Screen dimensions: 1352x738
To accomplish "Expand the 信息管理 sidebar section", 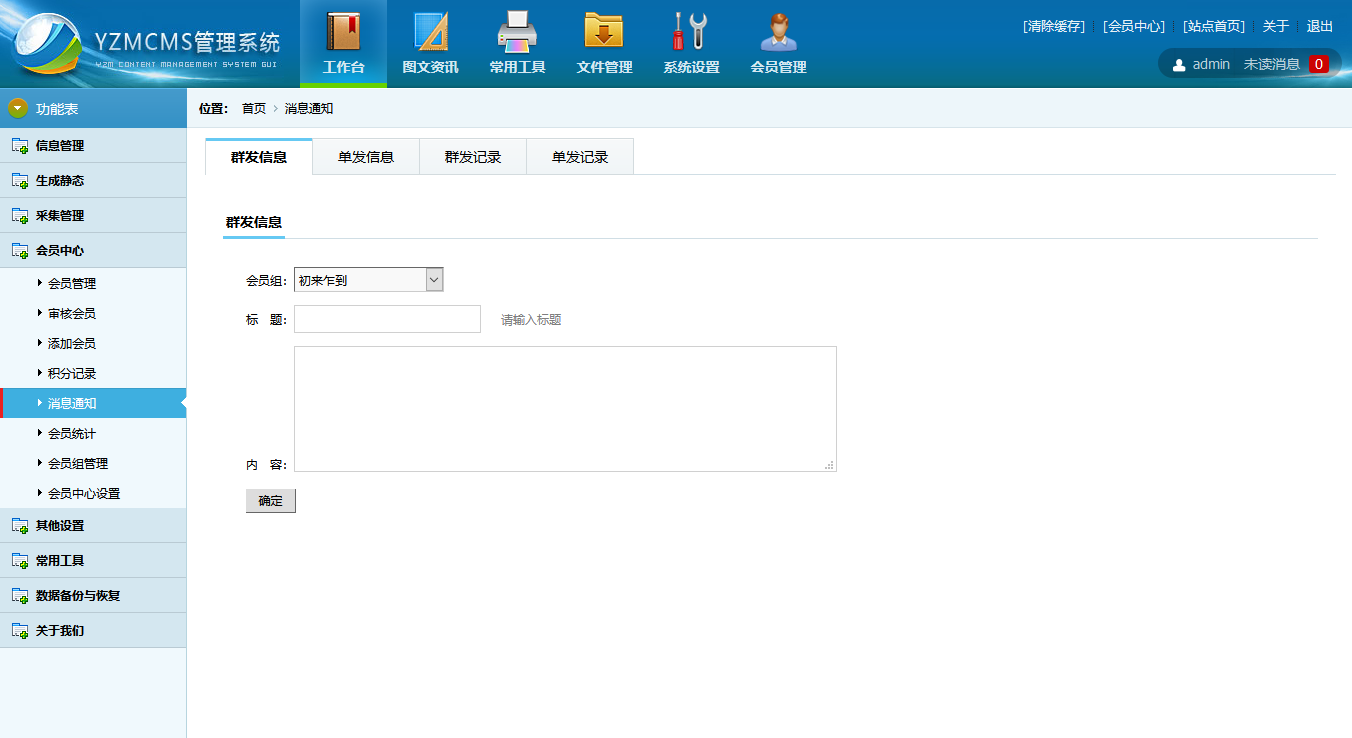I will point(60,146).
